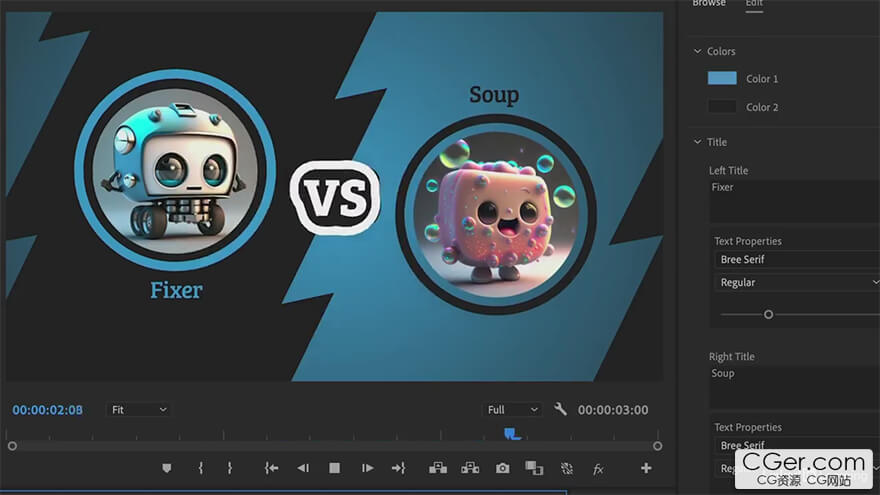Open the button editor plus icon
The height and width of the screenshot is (495, 880).
point(646,468)
